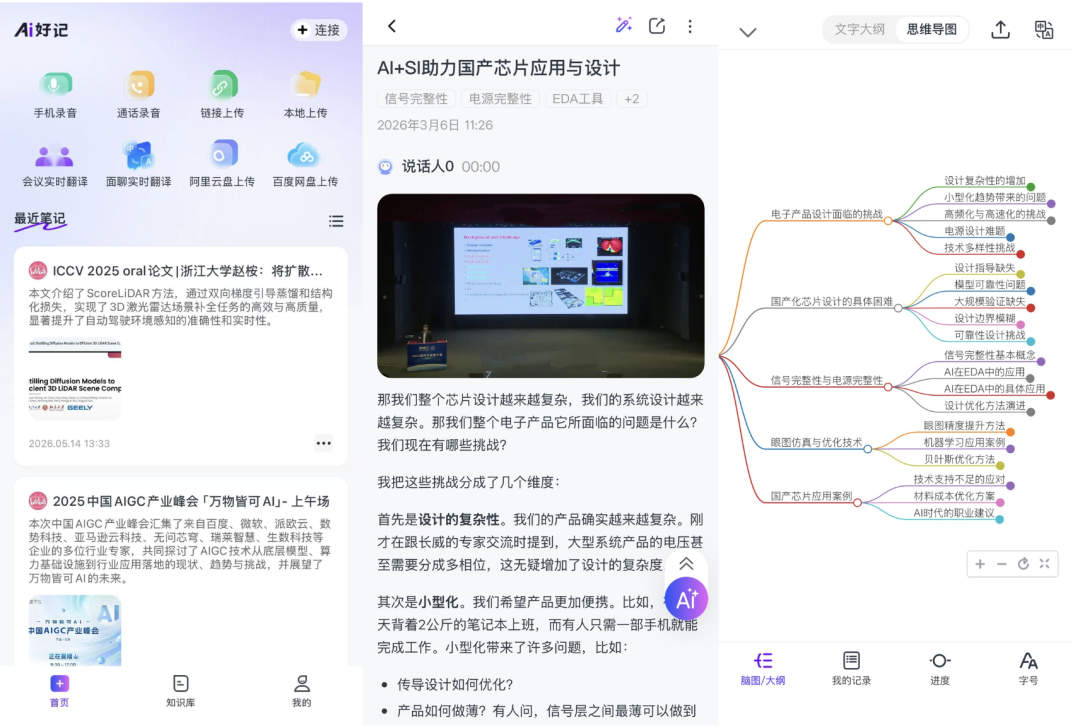Click the 连接 button
Screen dimensions: 1080x728
pyautogui.click(x=318, y=30)
